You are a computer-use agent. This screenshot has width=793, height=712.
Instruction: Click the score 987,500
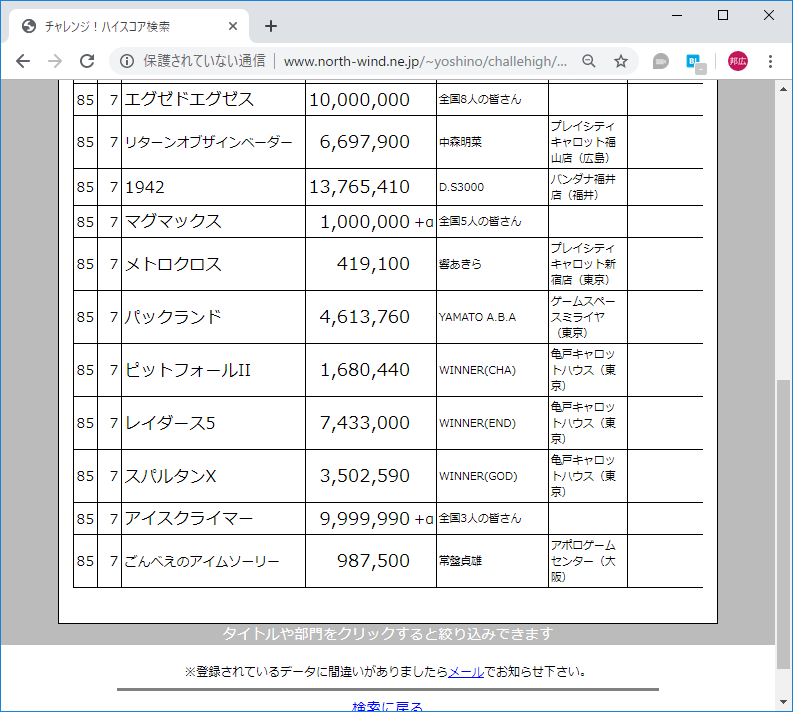[x=373, y=561]
